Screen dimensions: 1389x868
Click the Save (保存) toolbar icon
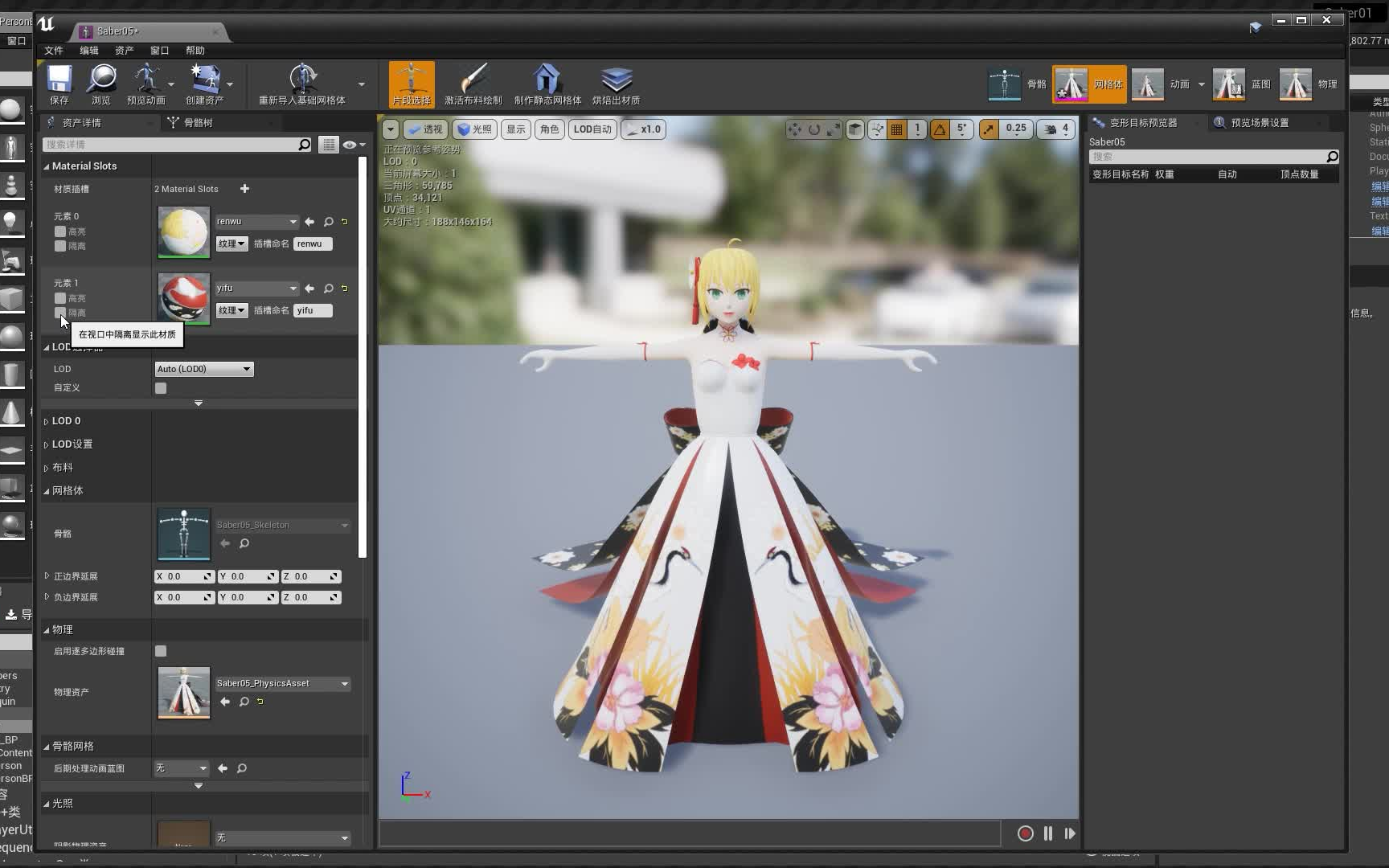tap(59, 84)
